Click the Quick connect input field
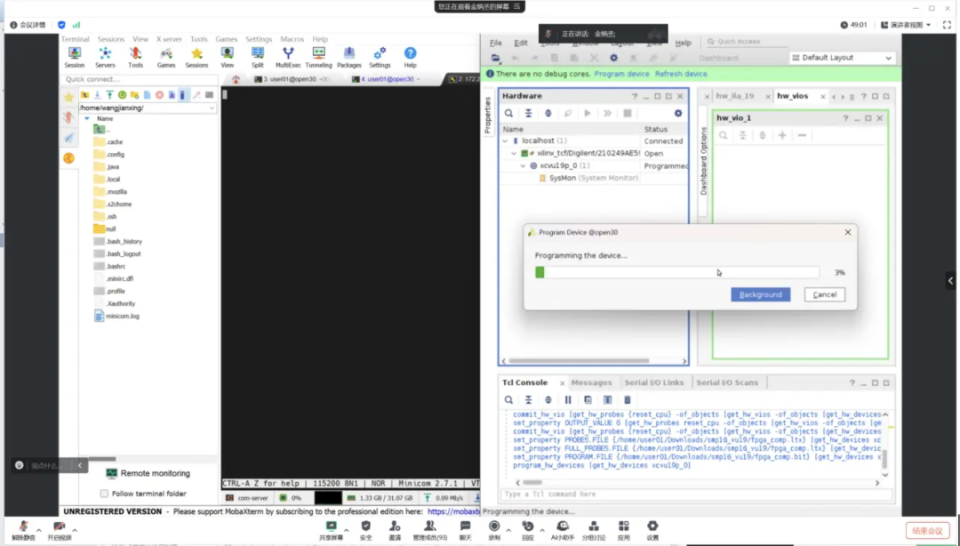The width and height of the screenshot is (960, 546). 139,79
